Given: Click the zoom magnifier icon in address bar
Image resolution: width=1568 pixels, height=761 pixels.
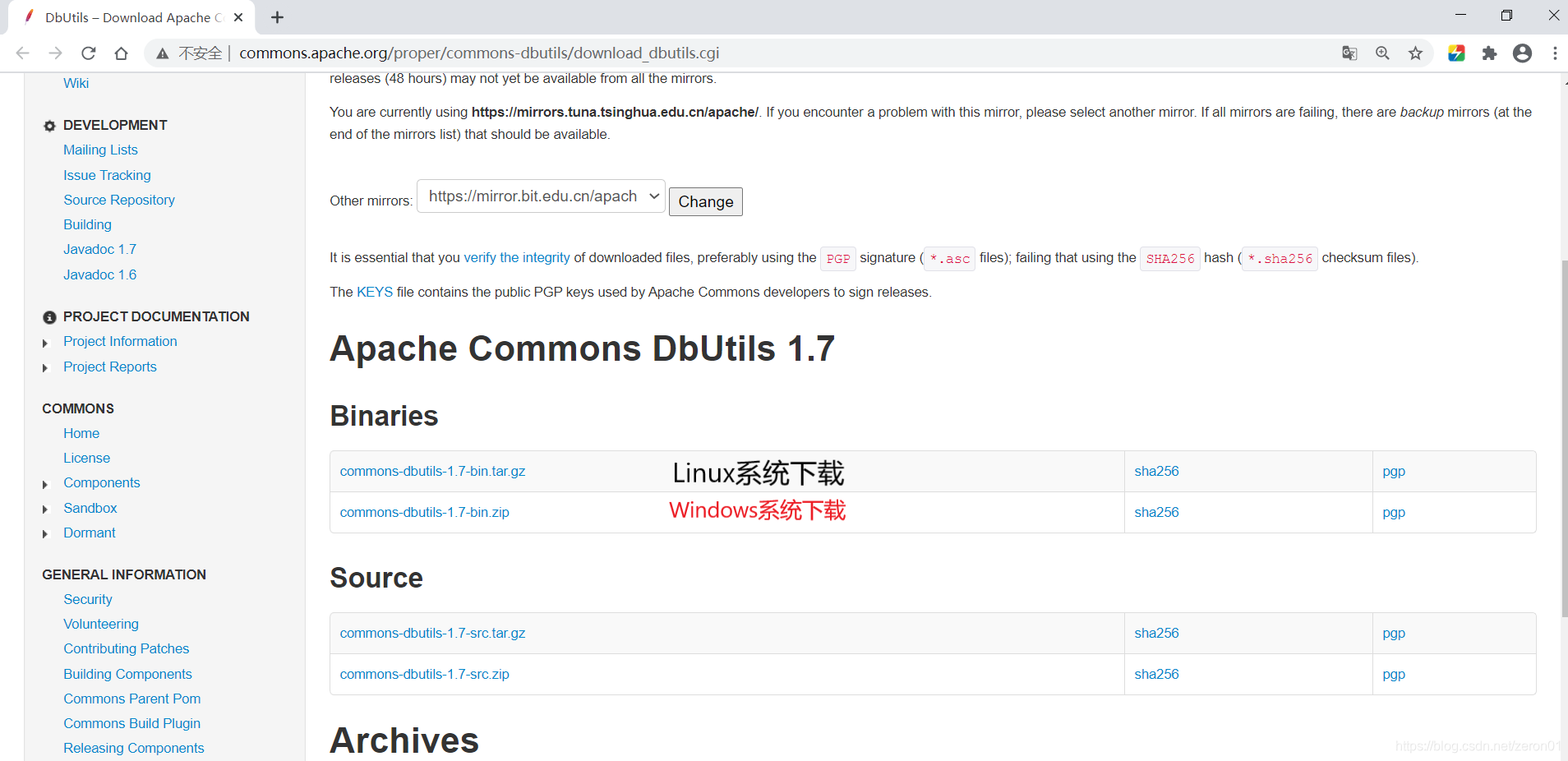Looking at the screenshot, I should point(1382,53).
